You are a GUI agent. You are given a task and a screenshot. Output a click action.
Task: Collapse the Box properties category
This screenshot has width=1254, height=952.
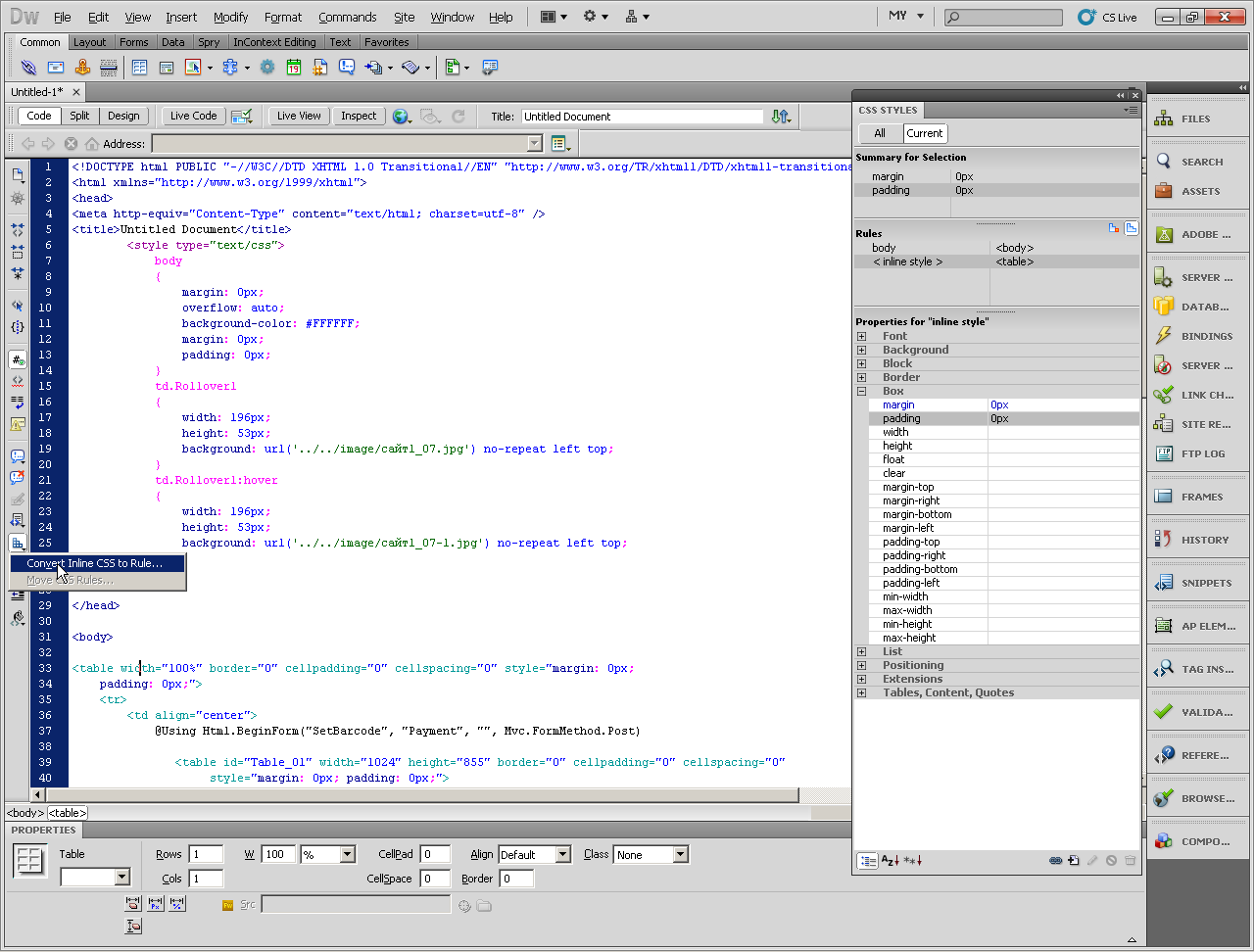click(862, 391)
